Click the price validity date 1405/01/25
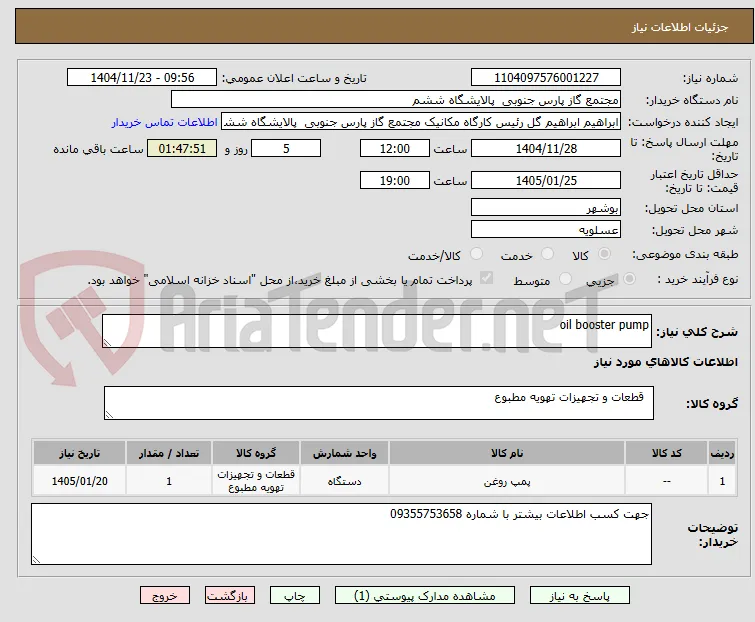The image size is (755, 622). coord(546,180)
